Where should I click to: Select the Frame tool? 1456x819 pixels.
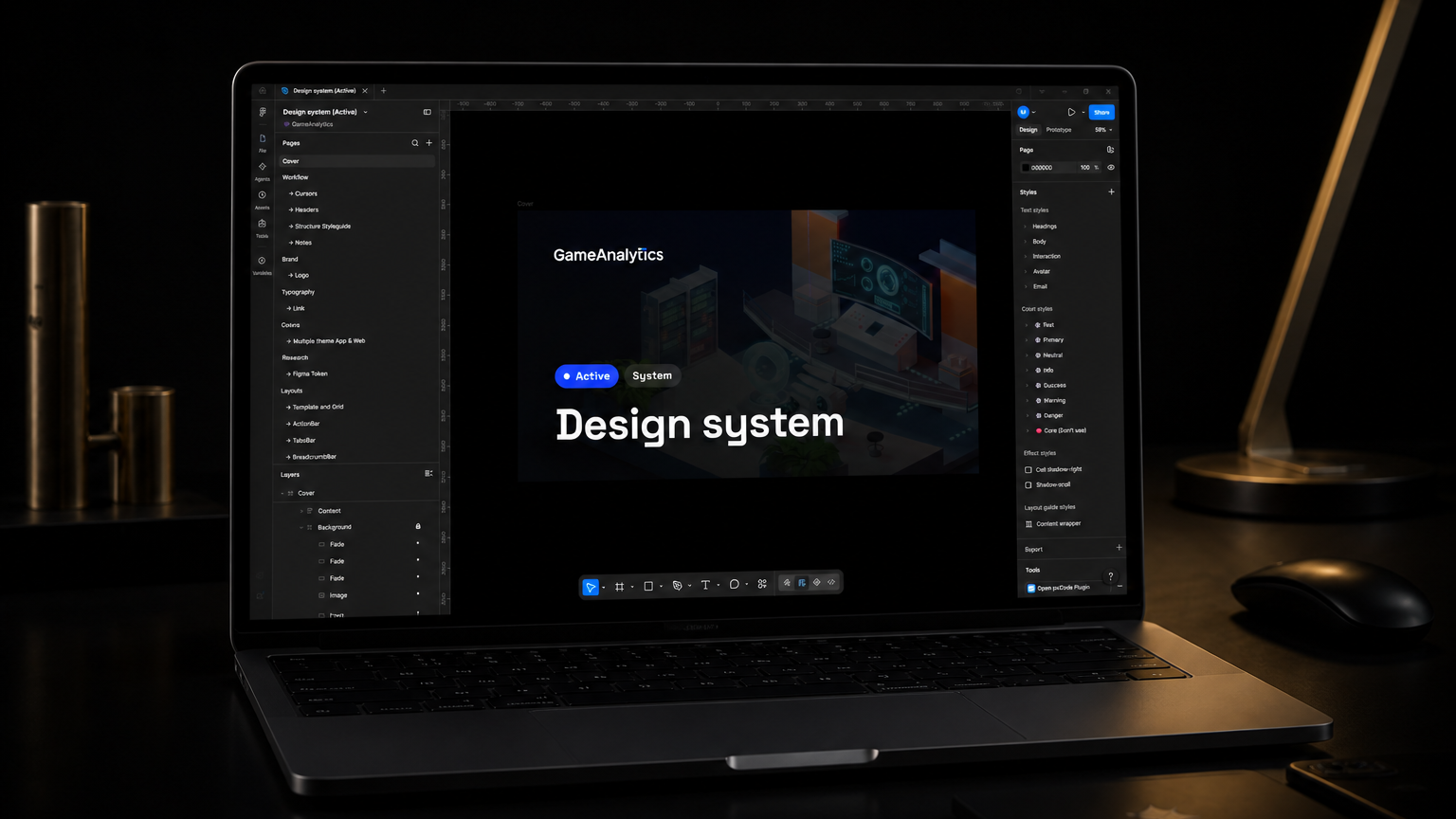[x=619, y=587]
